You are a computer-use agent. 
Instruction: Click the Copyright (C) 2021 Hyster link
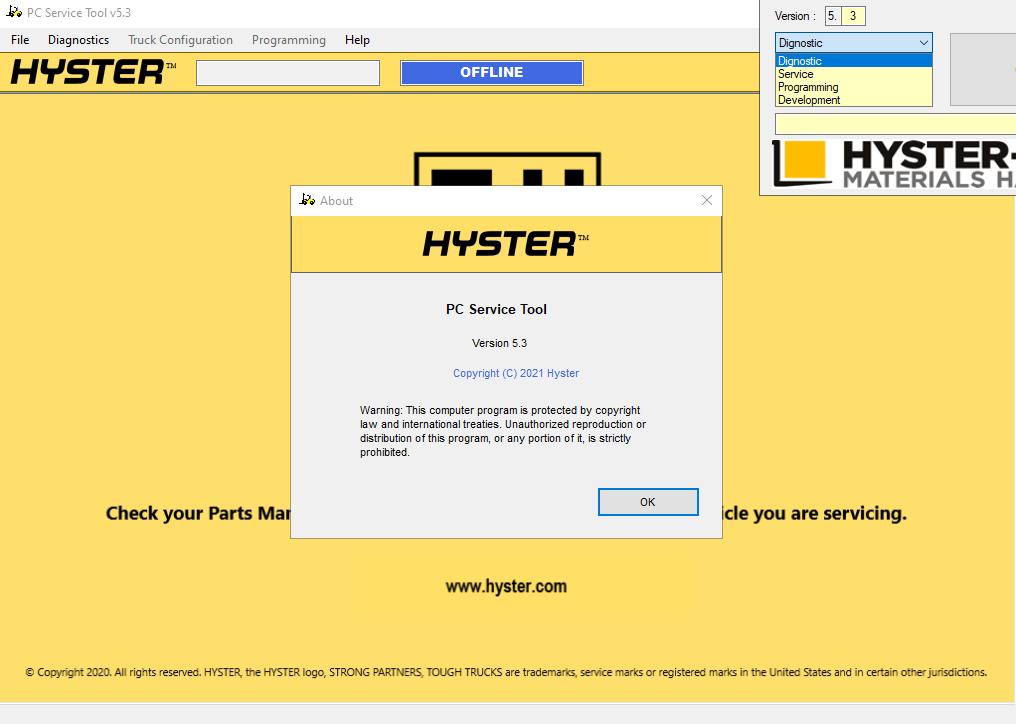point(515,373)
